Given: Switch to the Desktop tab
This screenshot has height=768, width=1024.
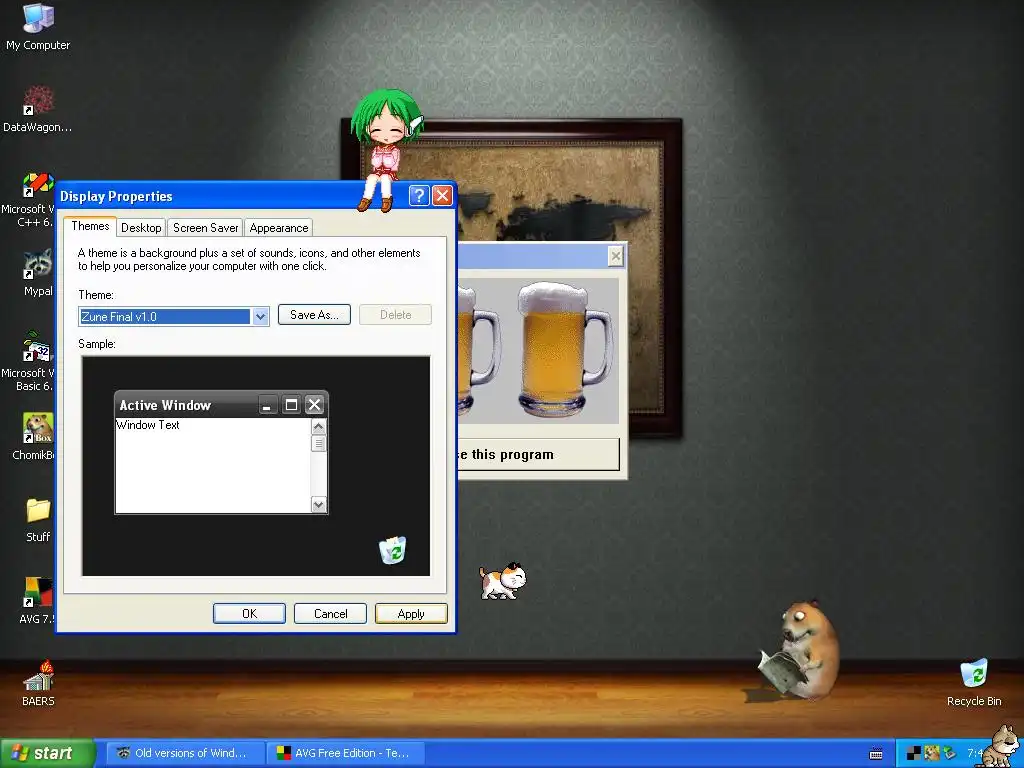Looking at the screenshot, I should coord(141,228).
